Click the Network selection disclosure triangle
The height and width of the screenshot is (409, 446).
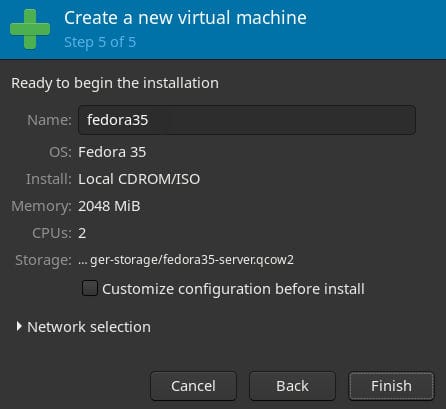tap(19, 327)
